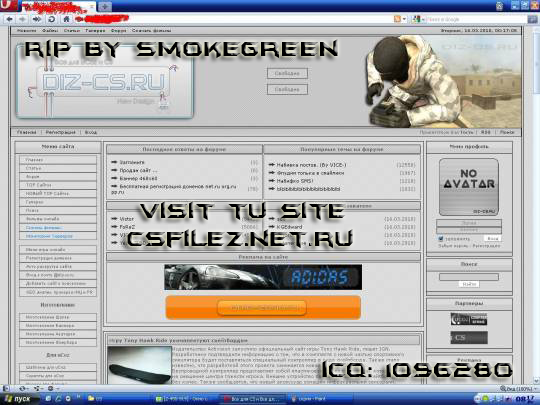
Task: Go back with the browser Back arrow
Action: pyautogui.click(x=9, y=19)
